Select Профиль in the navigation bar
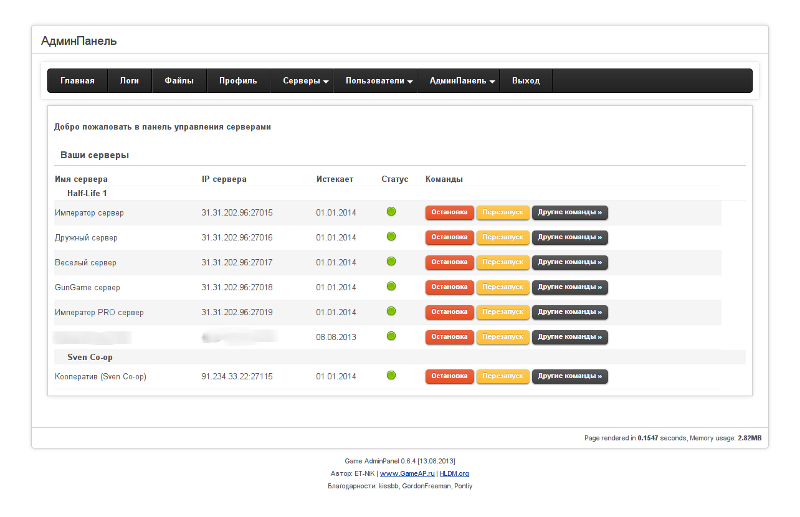The width and height of the screenshot is (800, 517). pos(238,81)
